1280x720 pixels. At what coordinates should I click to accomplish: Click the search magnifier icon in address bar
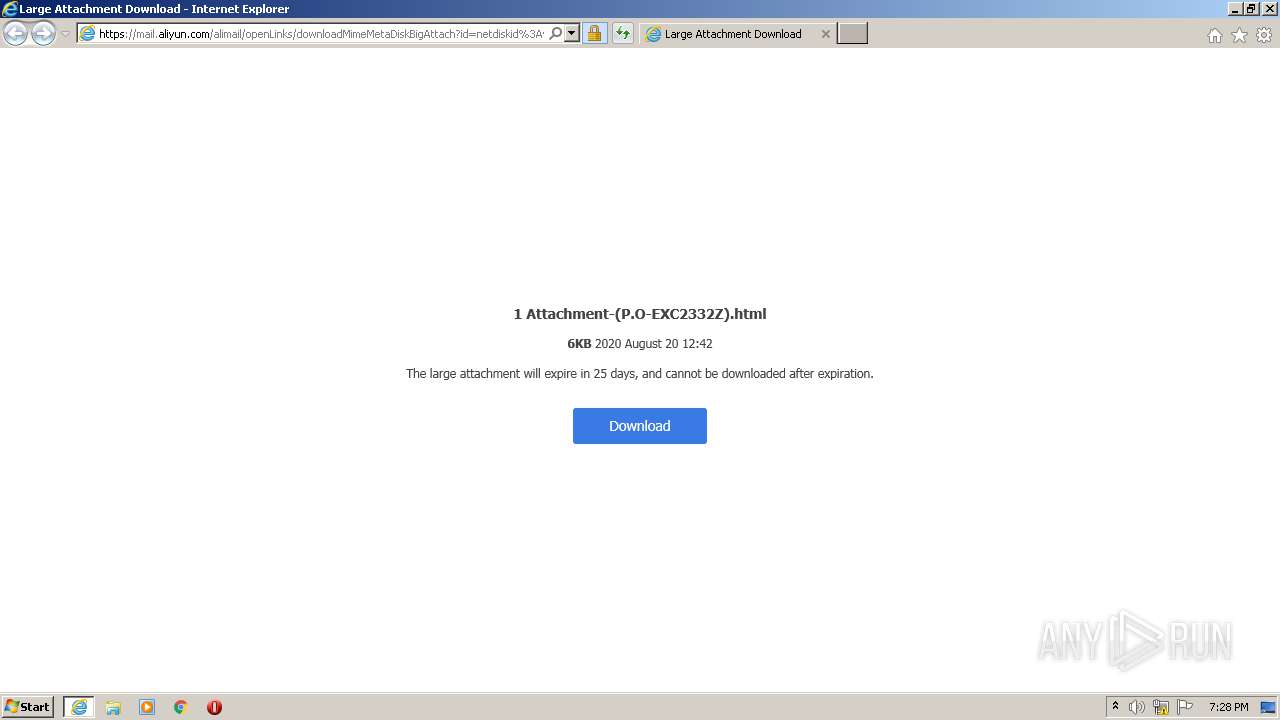click(556, 34)
